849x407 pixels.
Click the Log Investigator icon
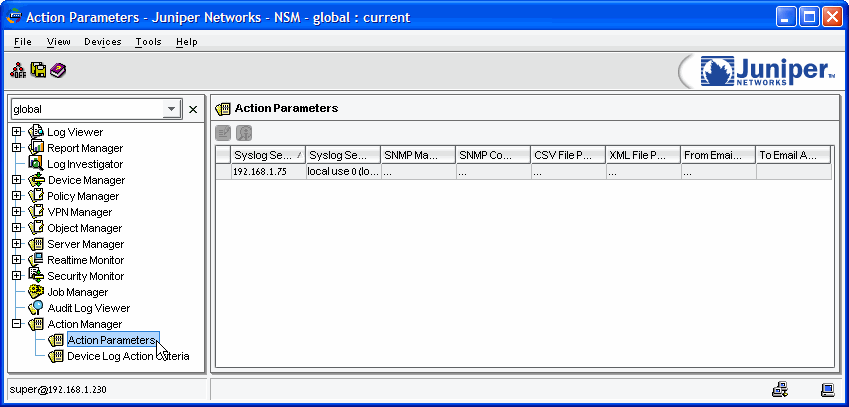tap(36, 163)
